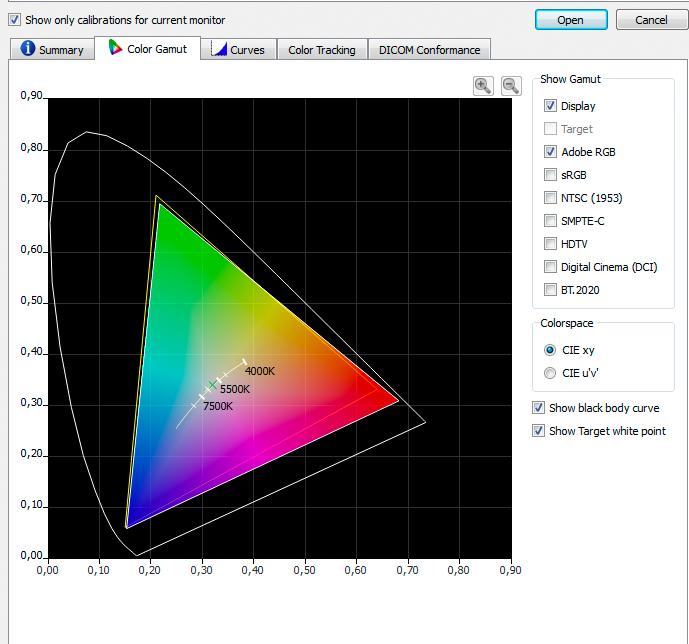The image size is (689, 644).
Task: Switch to the Curves tab
Action: pos(239,49)
